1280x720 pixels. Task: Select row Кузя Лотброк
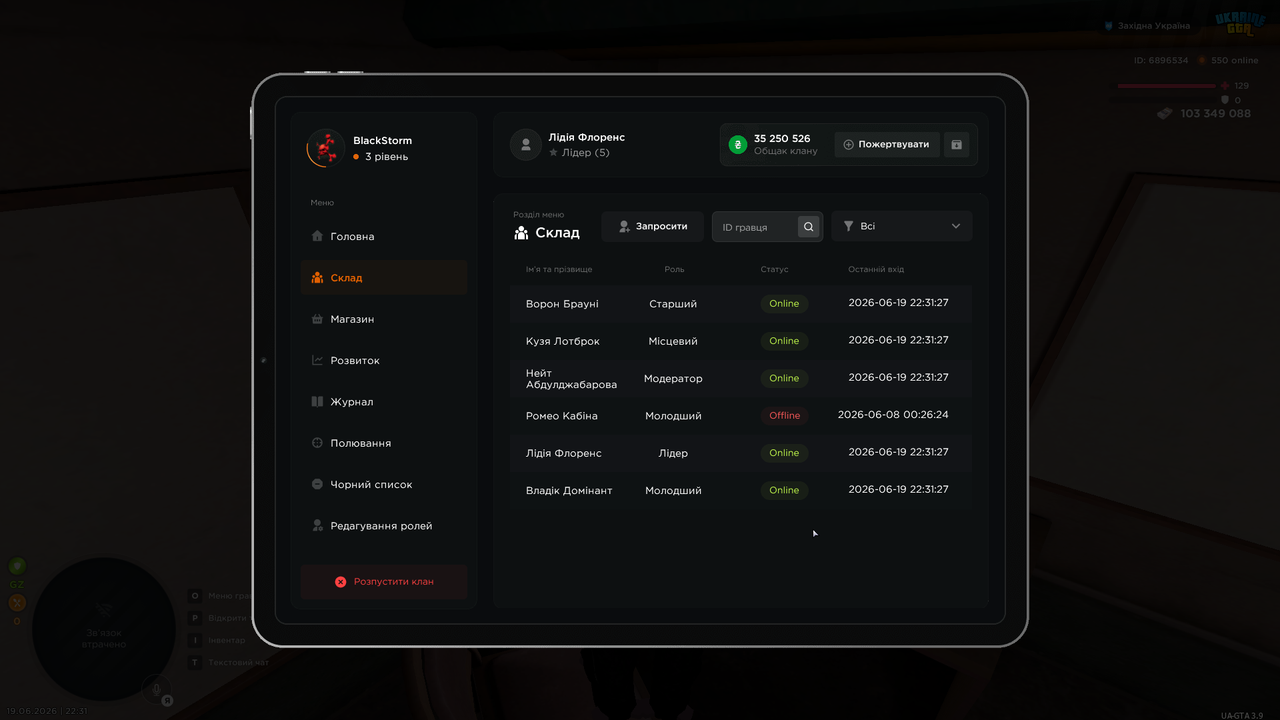click(x=741, y=341)
